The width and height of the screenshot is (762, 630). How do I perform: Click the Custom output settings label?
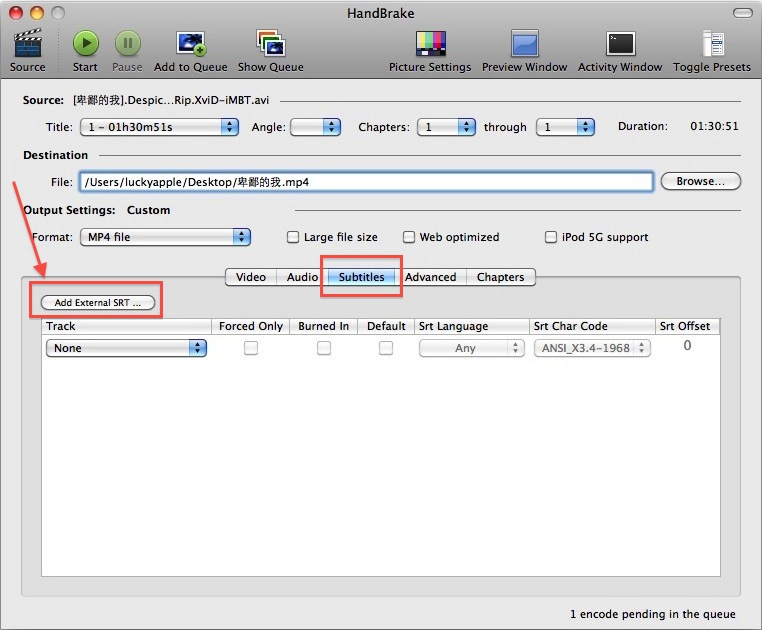148,210
